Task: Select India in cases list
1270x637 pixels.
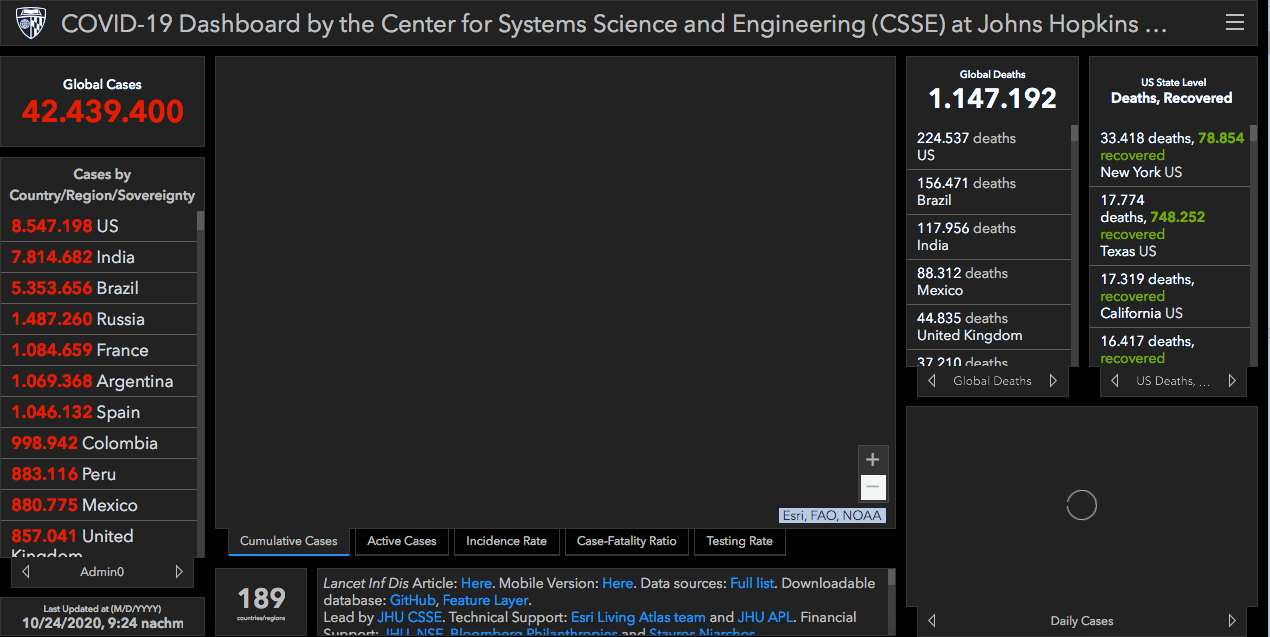Action: (98, 257)
